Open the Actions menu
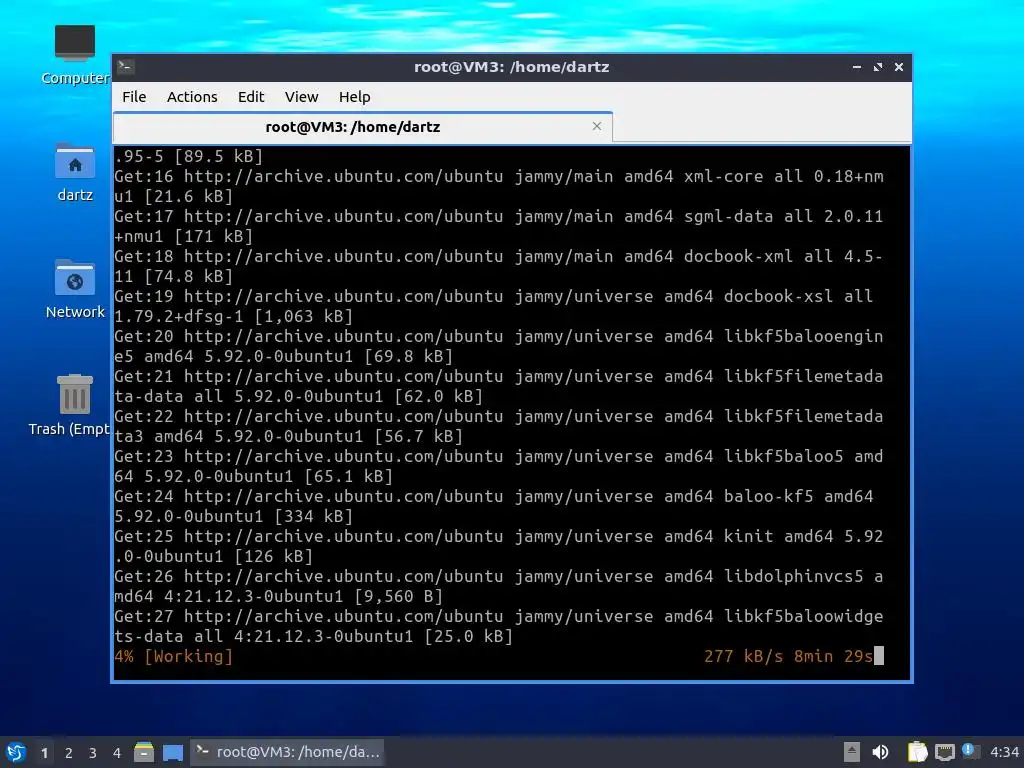The image size is (1024, 768). click(x=192, y=97)
